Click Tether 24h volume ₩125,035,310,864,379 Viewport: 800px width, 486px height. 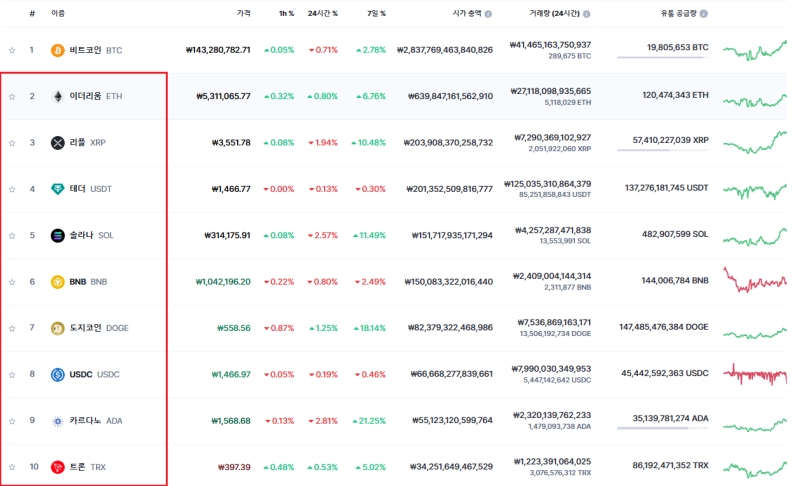[547, 184]
